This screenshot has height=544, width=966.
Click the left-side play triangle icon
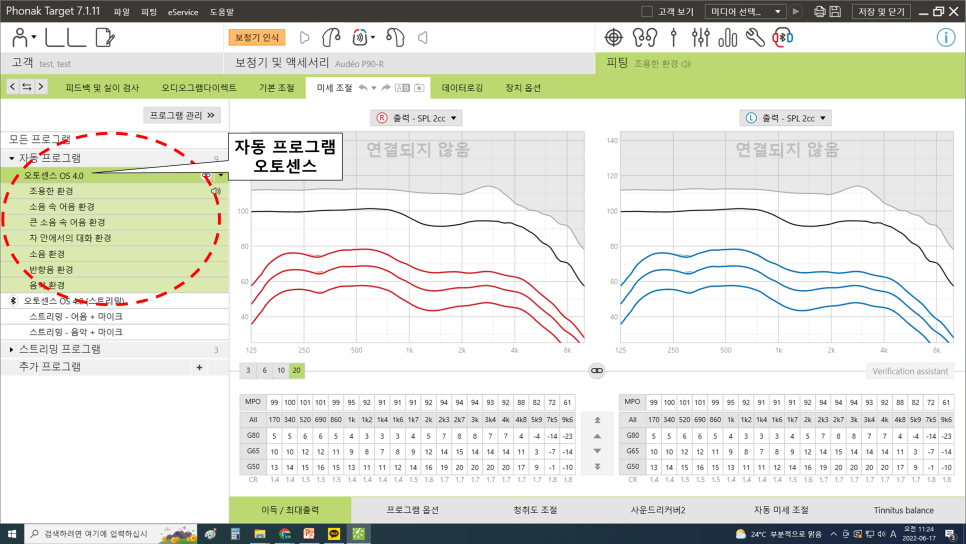point(423,38)
